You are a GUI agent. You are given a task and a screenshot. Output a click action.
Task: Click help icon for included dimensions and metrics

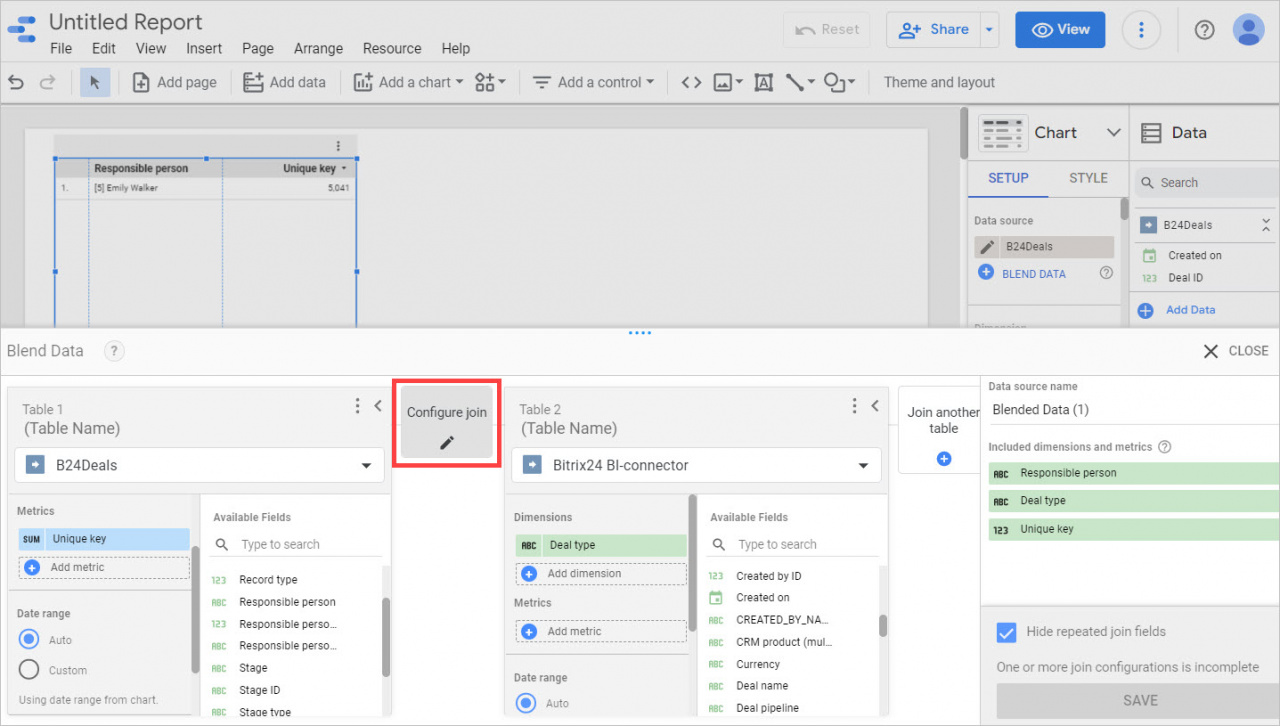pos(1164,447)
